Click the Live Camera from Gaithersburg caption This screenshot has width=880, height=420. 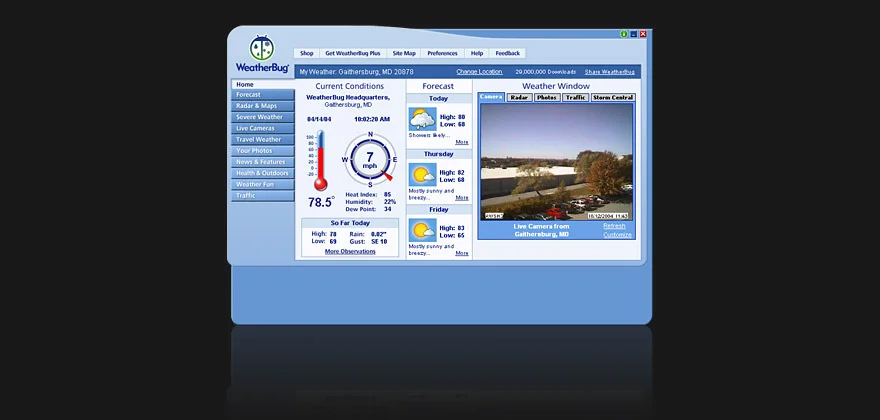coord(542,230)
